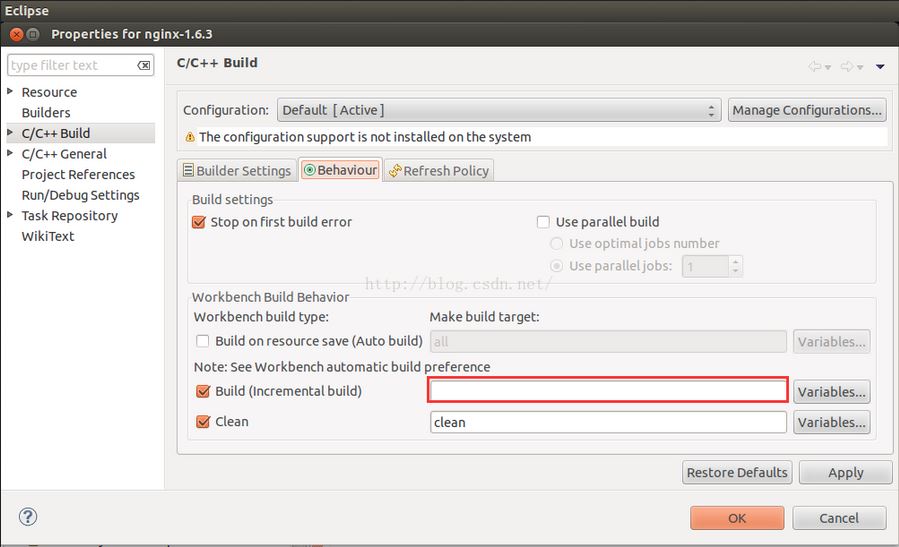The image size is (899, 547).
Task: Click the back navigation arrow icon
Action: coord(814,67)
